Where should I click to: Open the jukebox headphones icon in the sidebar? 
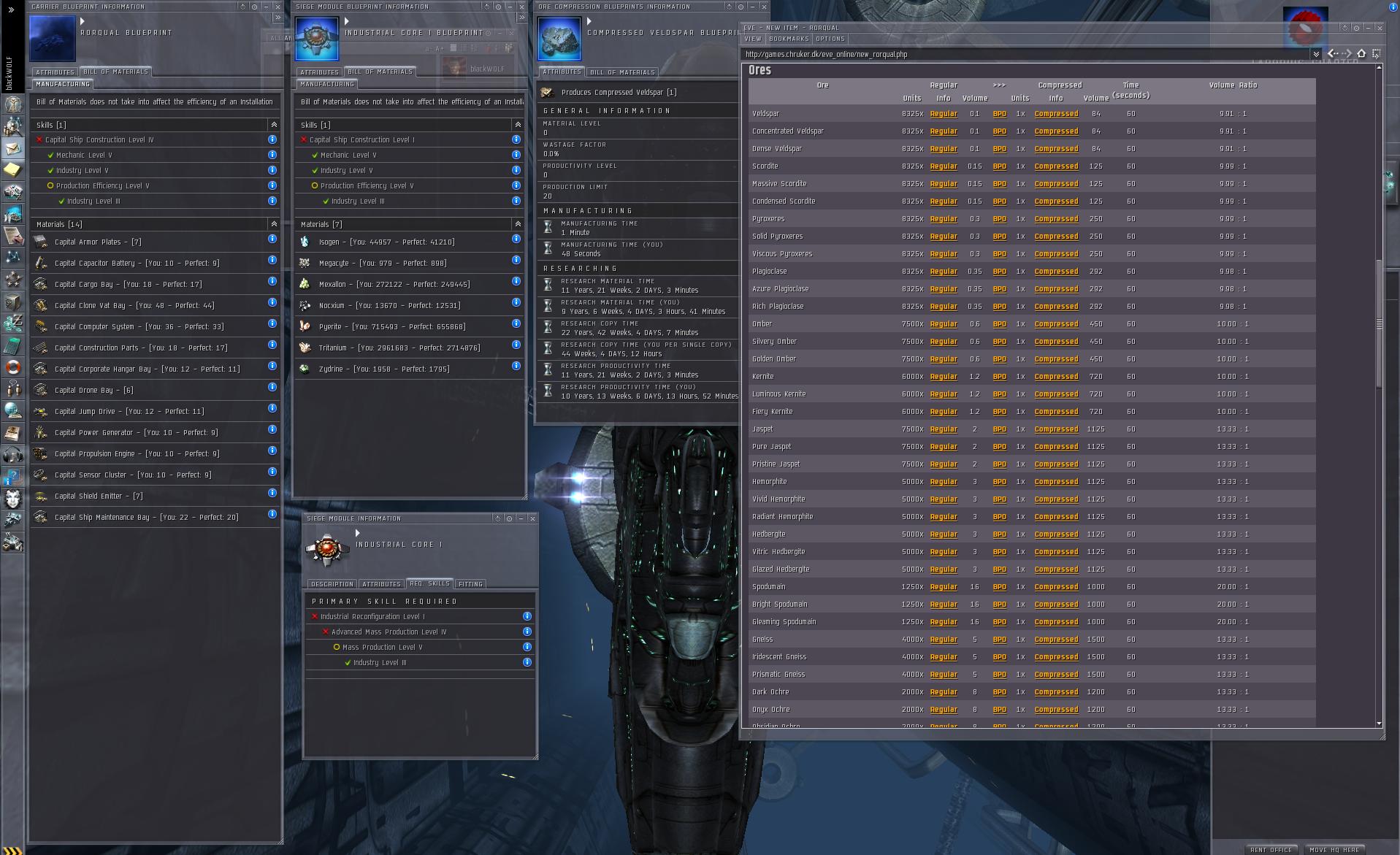pos(12,455)
